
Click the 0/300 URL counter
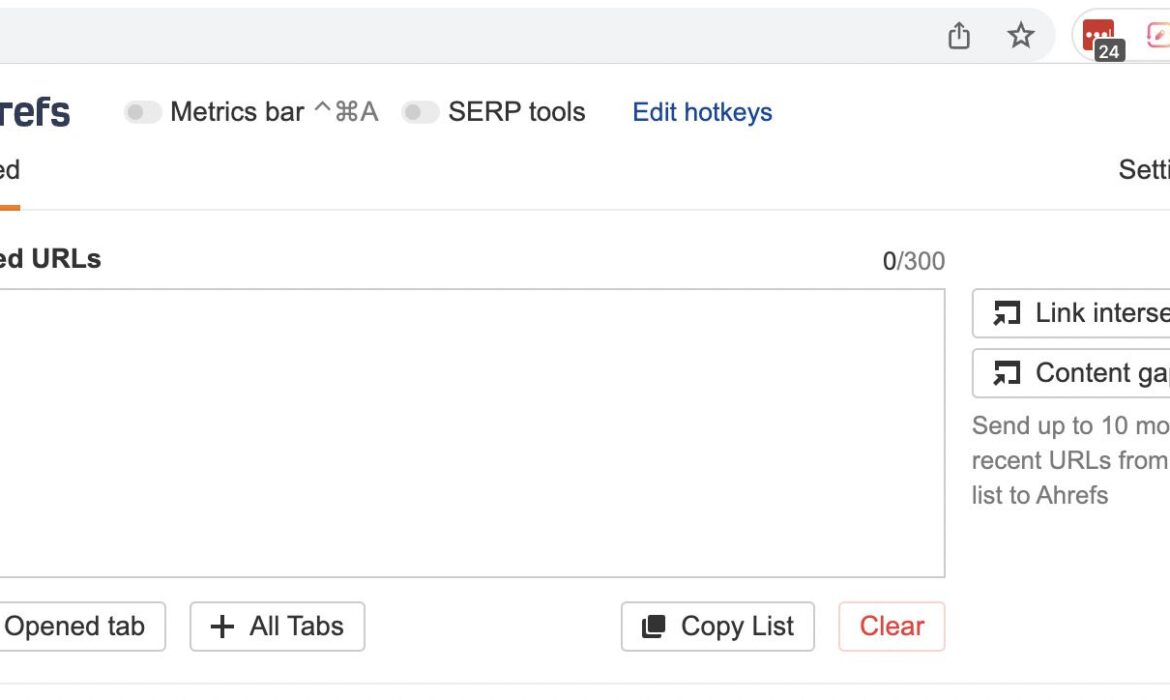point(913,262)
